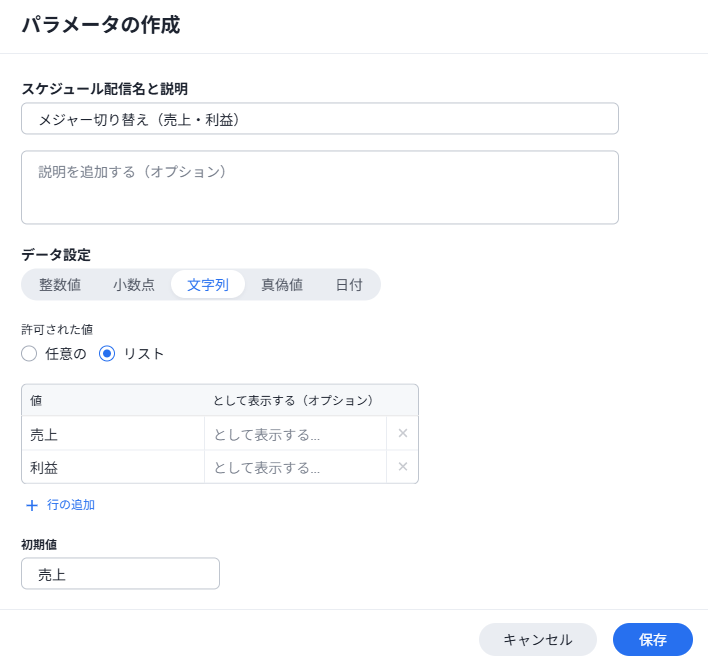The width and height of the screenshot is (708, 665).
Task: Click the 保存 button
Action: point(652,640)
